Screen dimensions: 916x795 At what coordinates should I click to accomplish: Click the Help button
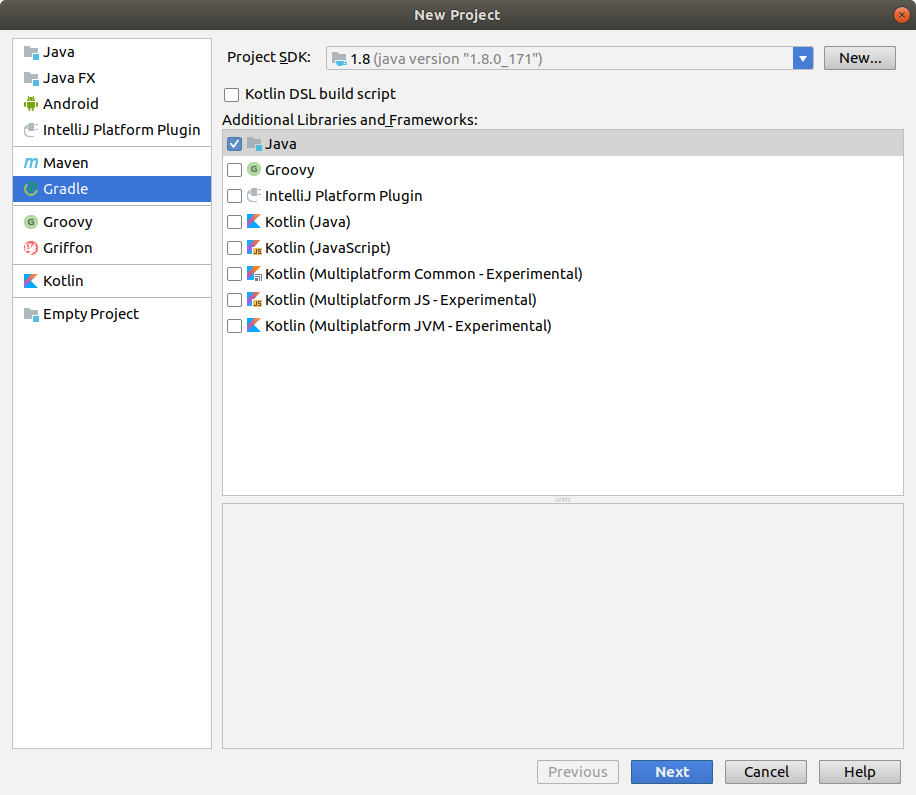859,772
